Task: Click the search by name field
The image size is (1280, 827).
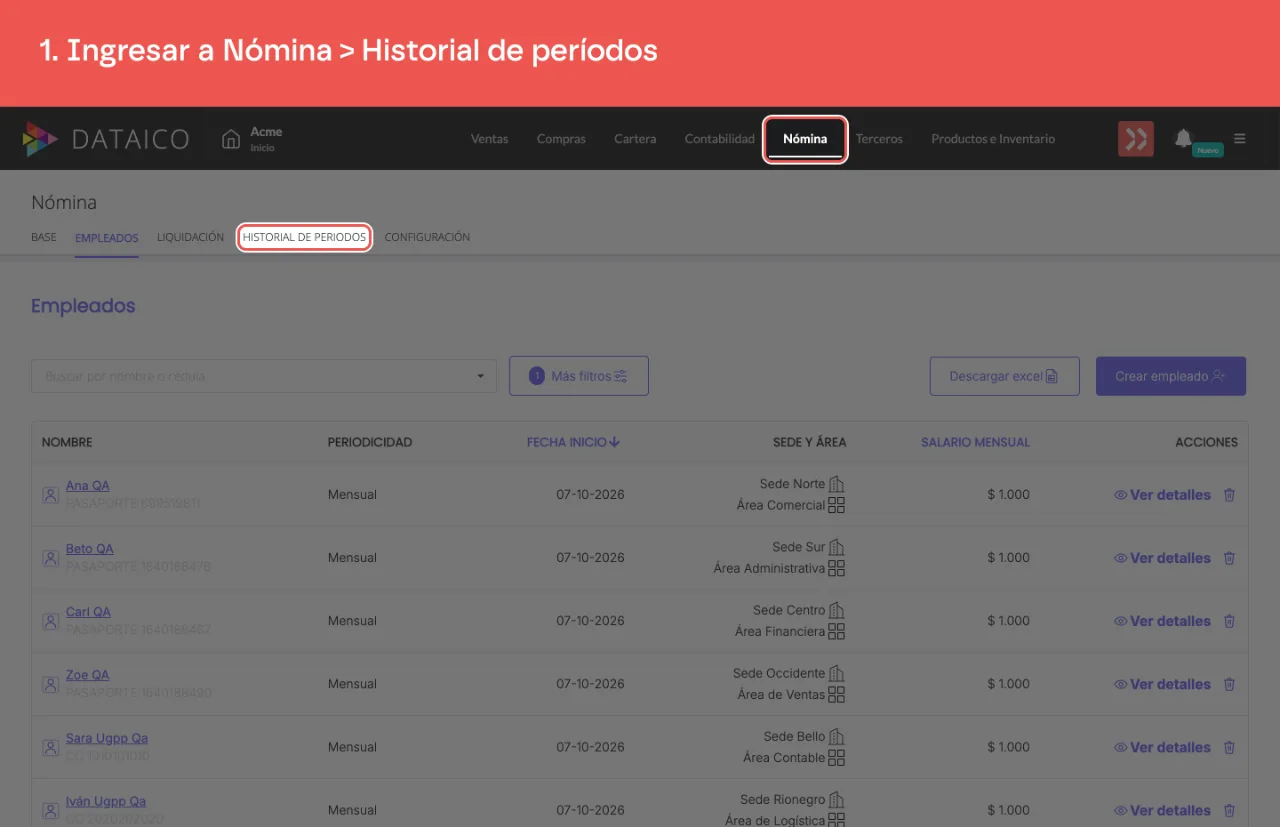Action: [264, 376]
